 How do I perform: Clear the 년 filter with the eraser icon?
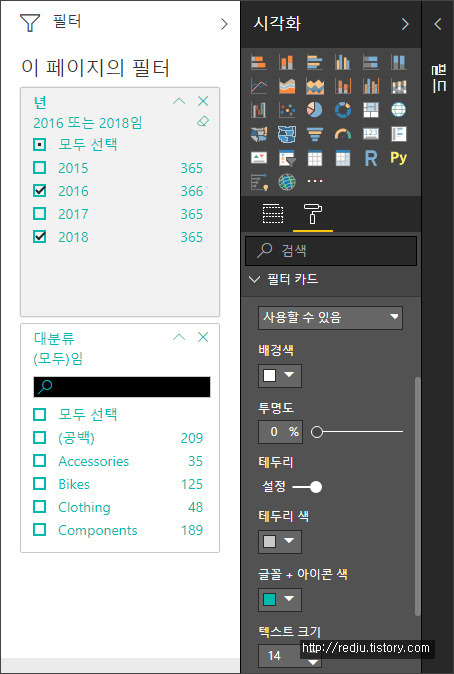pyautogui.click(x=202, y=122)
